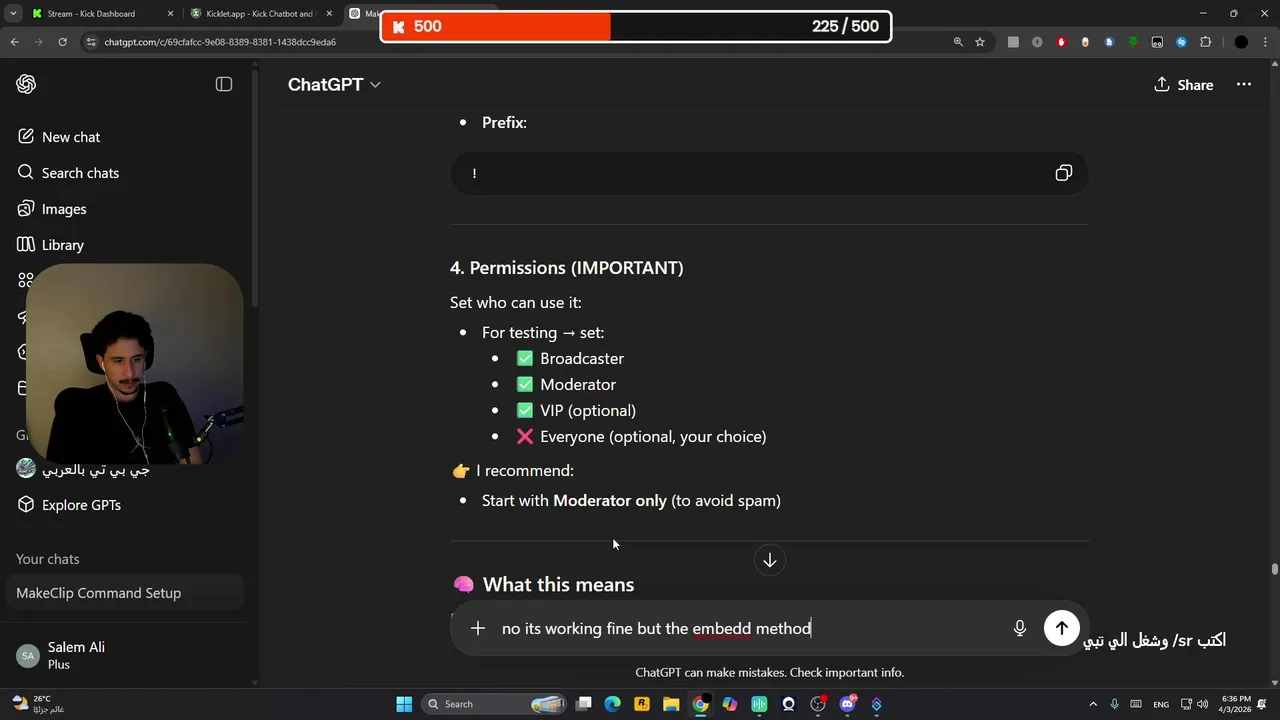Open the three-dot conversation options menu
1280x720 pixels.
click(1244, 84)
